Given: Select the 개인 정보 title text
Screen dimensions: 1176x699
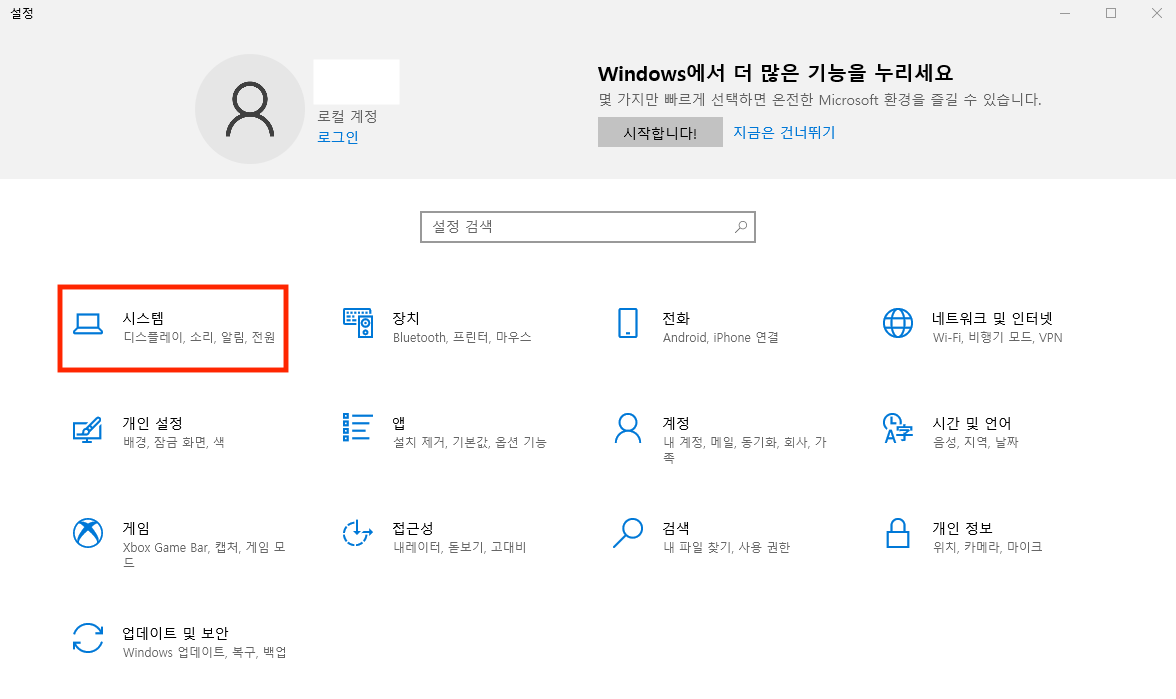Looking at the screenshot, I should (962, 528).
